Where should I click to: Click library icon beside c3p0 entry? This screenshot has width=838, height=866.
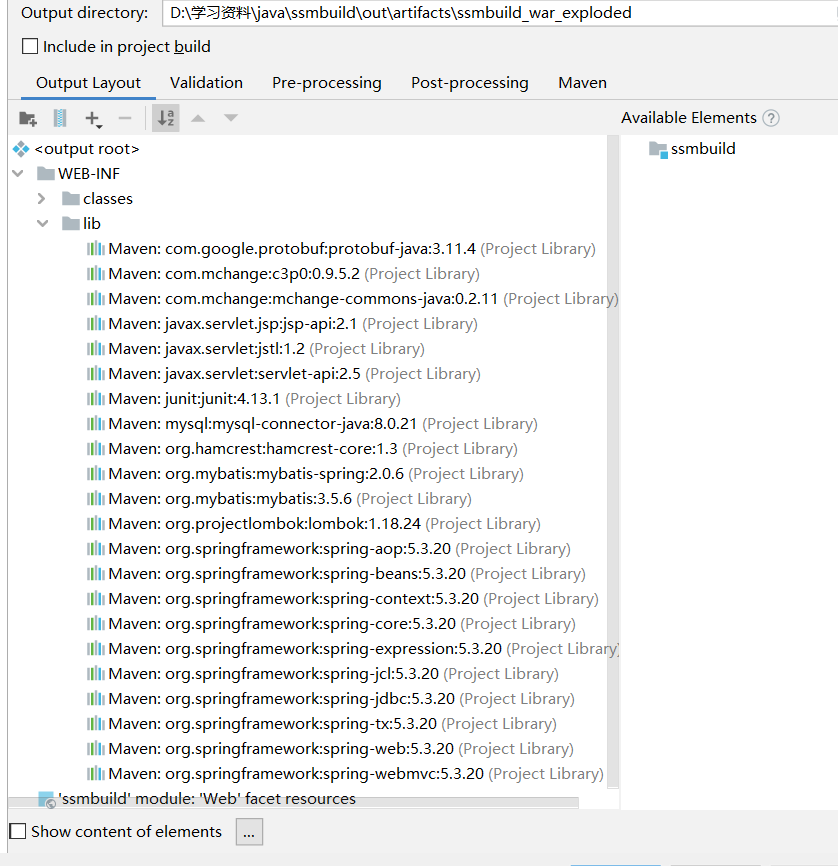point(96,273)
